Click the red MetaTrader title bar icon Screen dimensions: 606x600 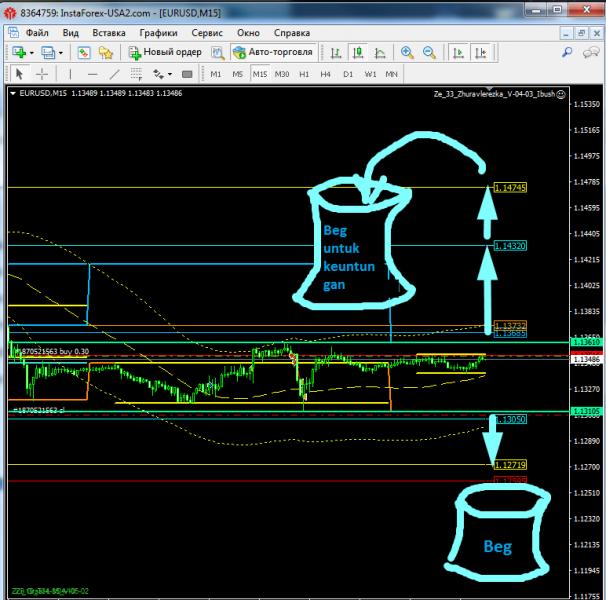10,13
